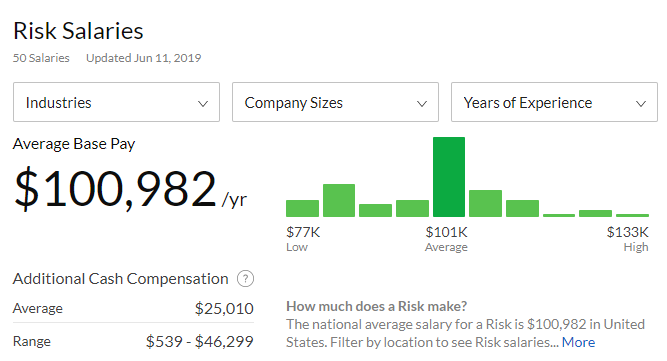The image size is (667, 361).
Task: Click the chevron arrow in Industries box
Action: [203, 104]
